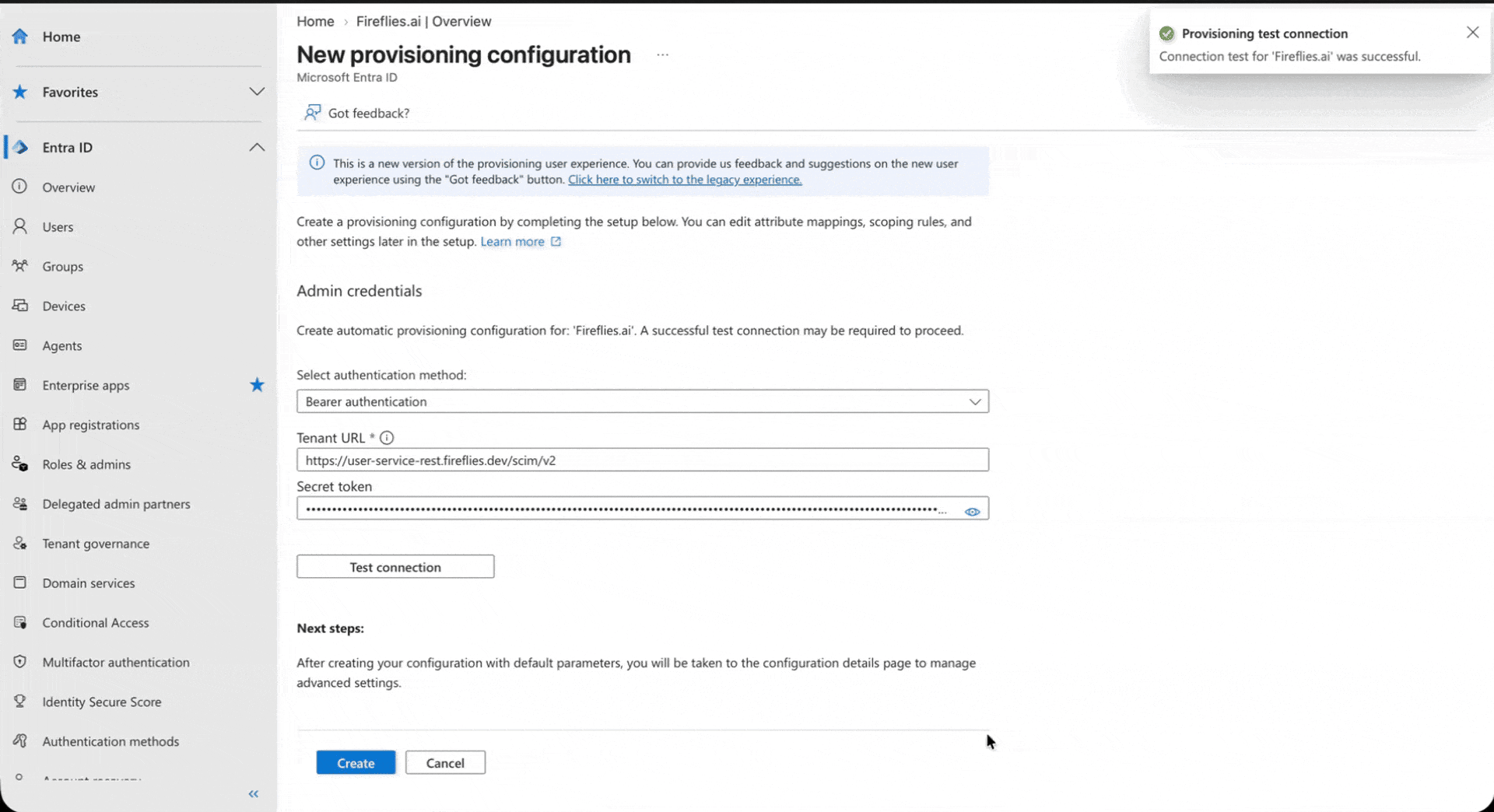Click the Users person icon
Image resolution: width=1494 pixels, height=812 pixels.
click(x=20, y=226)
